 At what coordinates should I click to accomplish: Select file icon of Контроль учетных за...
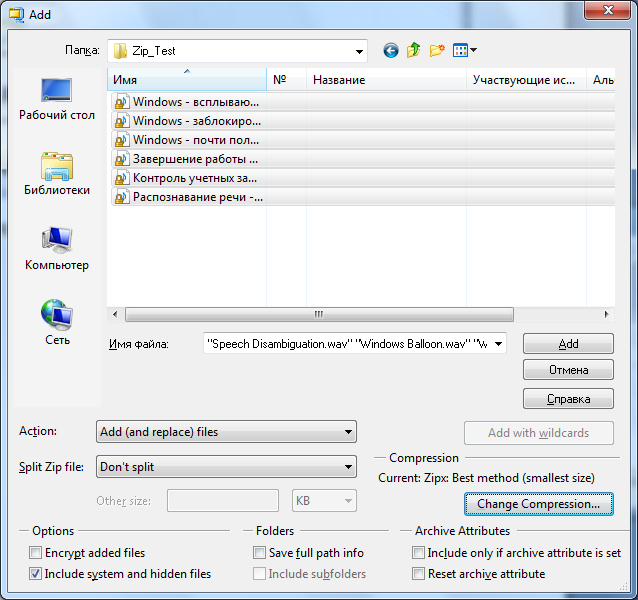pos(122,178)
